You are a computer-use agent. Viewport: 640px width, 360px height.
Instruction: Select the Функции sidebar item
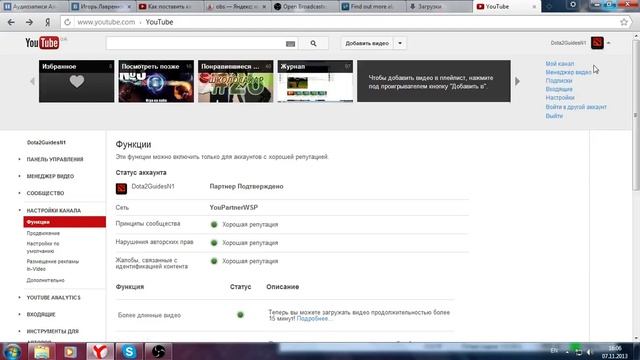(x=64, y=222)
